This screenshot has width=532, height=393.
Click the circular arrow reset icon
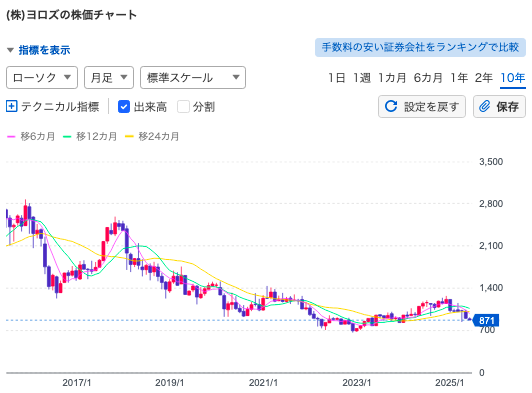[x=391, y=106]
